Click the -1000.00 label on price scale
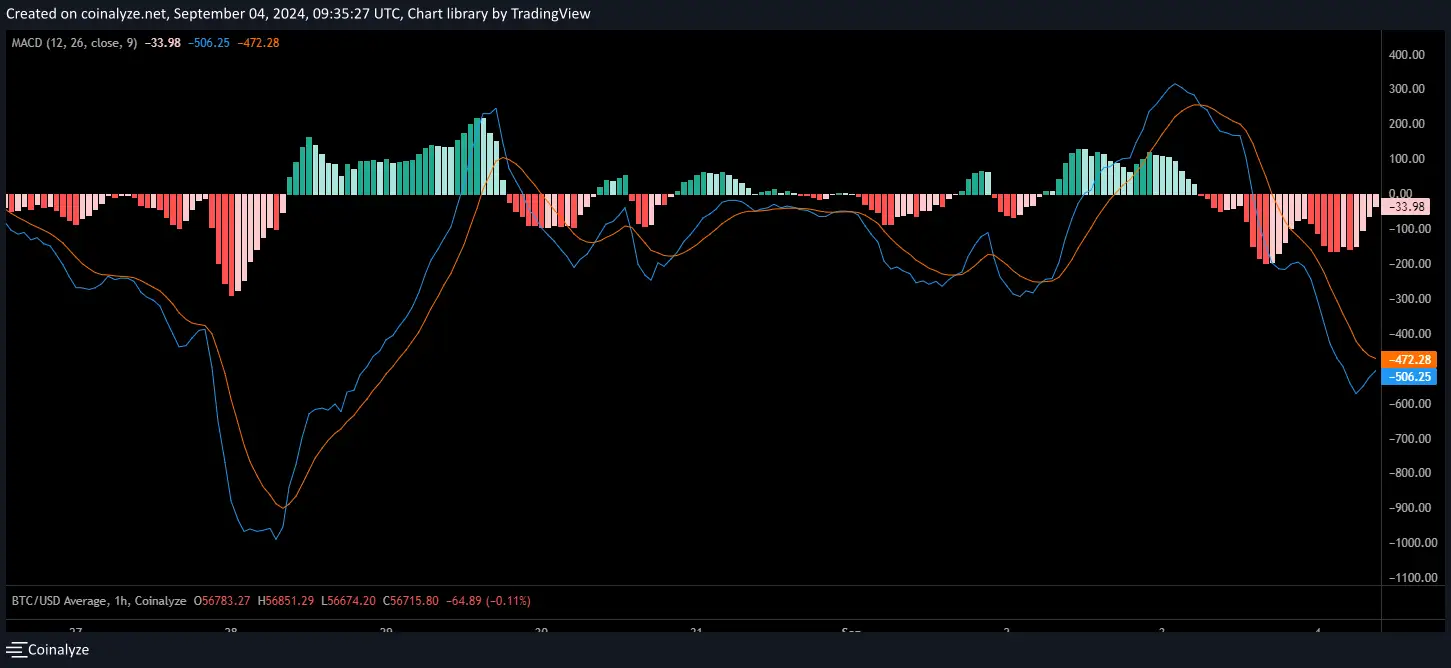The height and width of the screenshot is (668, 1451). click(x=1408, y=543)
